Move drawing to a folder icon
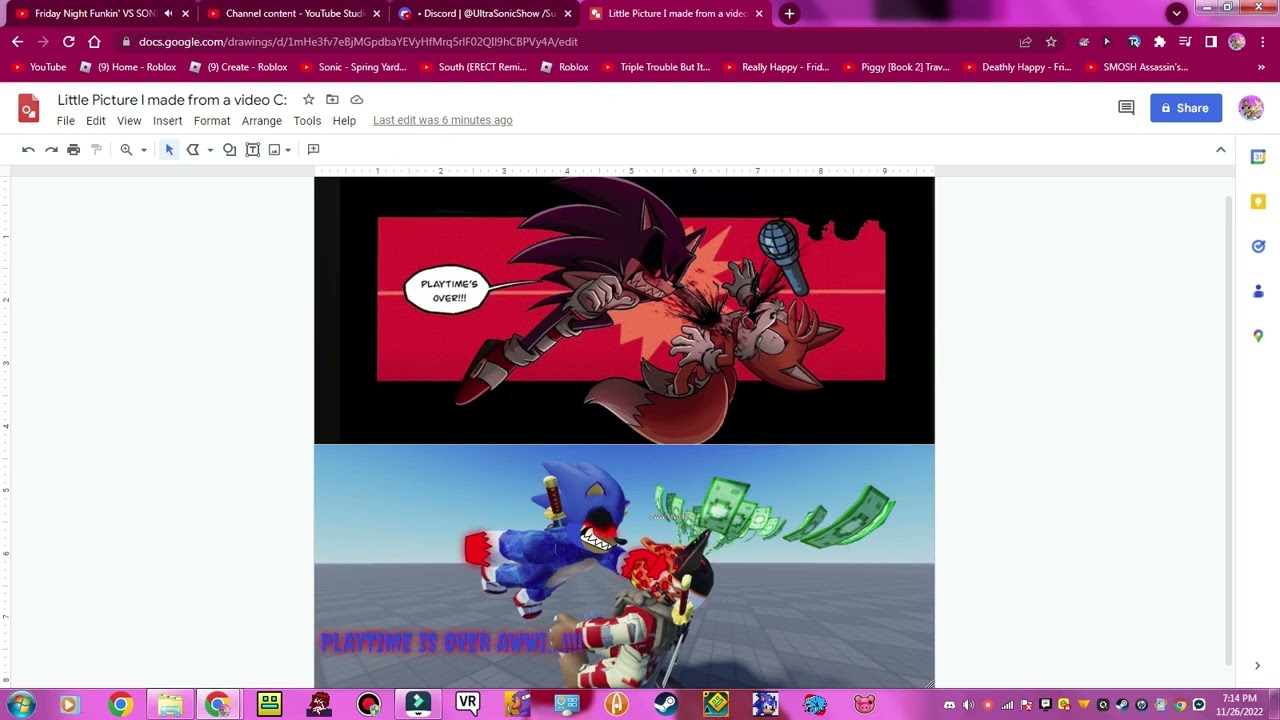 coord(332,100)
